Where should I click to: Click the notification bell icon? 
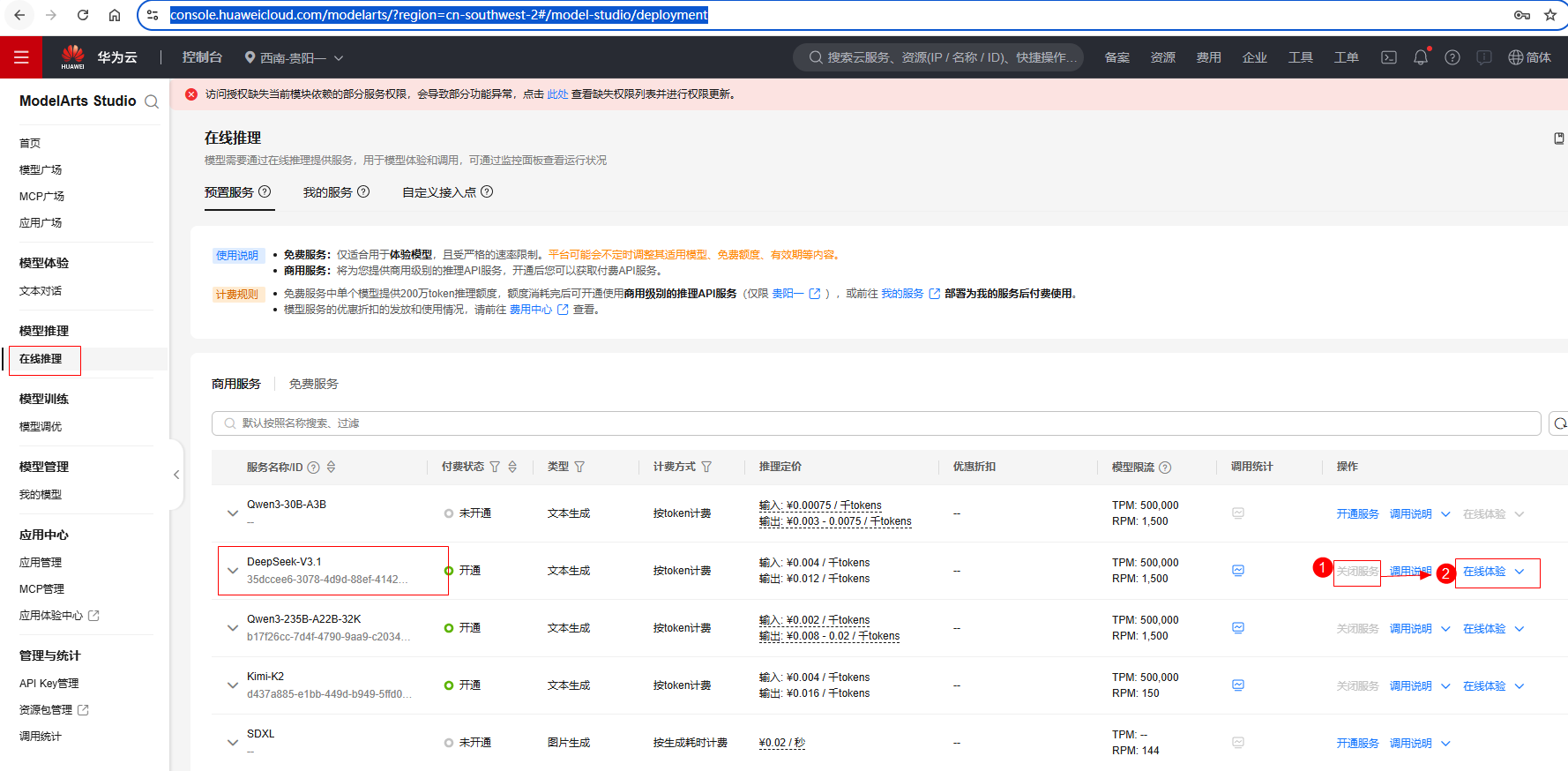tap(1420, 57)
